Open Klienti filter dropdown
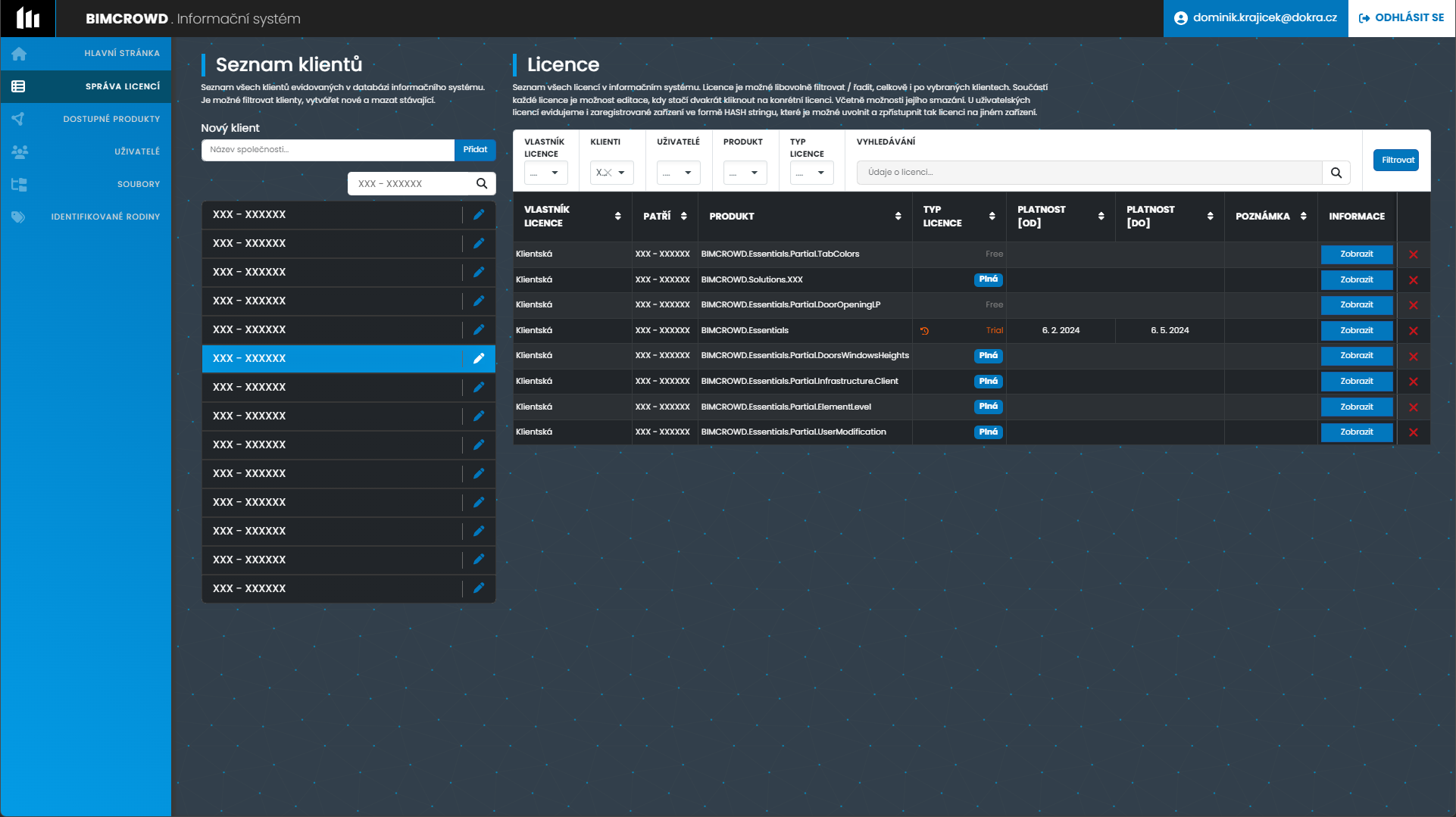The height and width of the screenshot is (817, 1456). [612, 173]
